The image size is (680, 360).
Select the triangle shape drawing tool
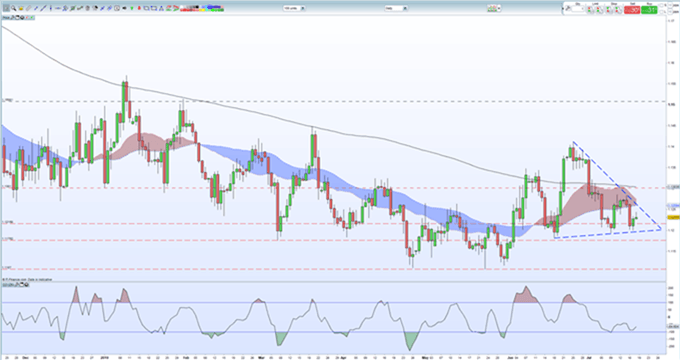161,8
